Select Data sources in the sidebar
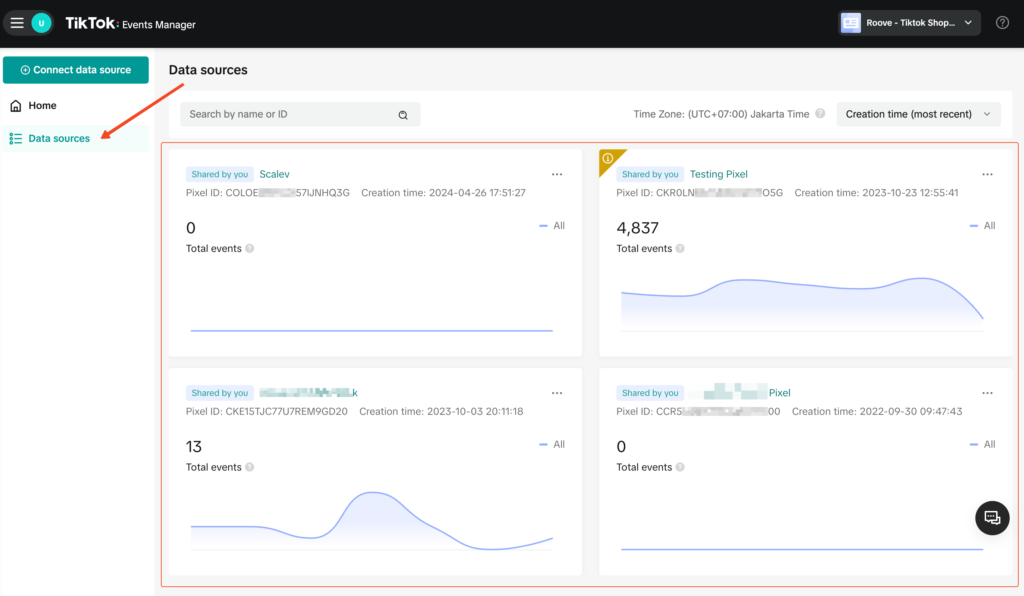Screen dimensions: 1024x596 [76, 138]
